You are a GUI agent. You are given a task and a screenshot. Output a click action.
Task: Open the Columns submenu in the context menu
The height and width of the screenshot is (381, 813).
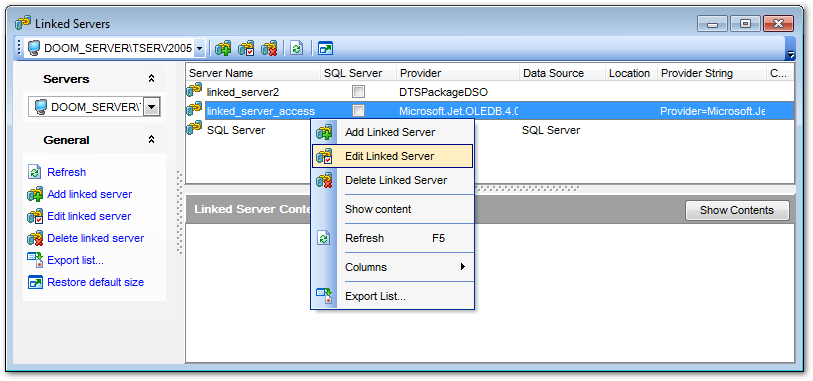coord(393,267)
